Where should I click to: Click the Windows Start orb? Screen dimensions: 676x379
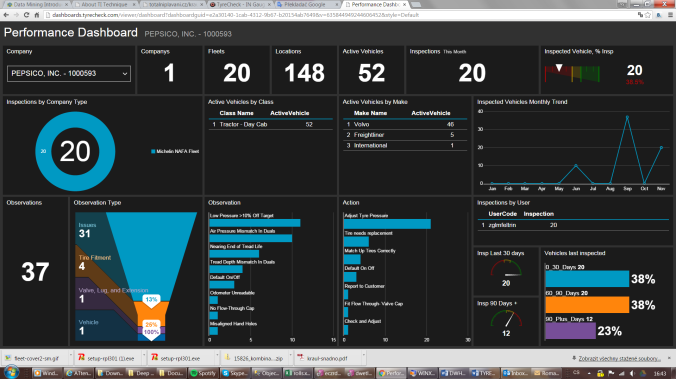coord(11,373)
